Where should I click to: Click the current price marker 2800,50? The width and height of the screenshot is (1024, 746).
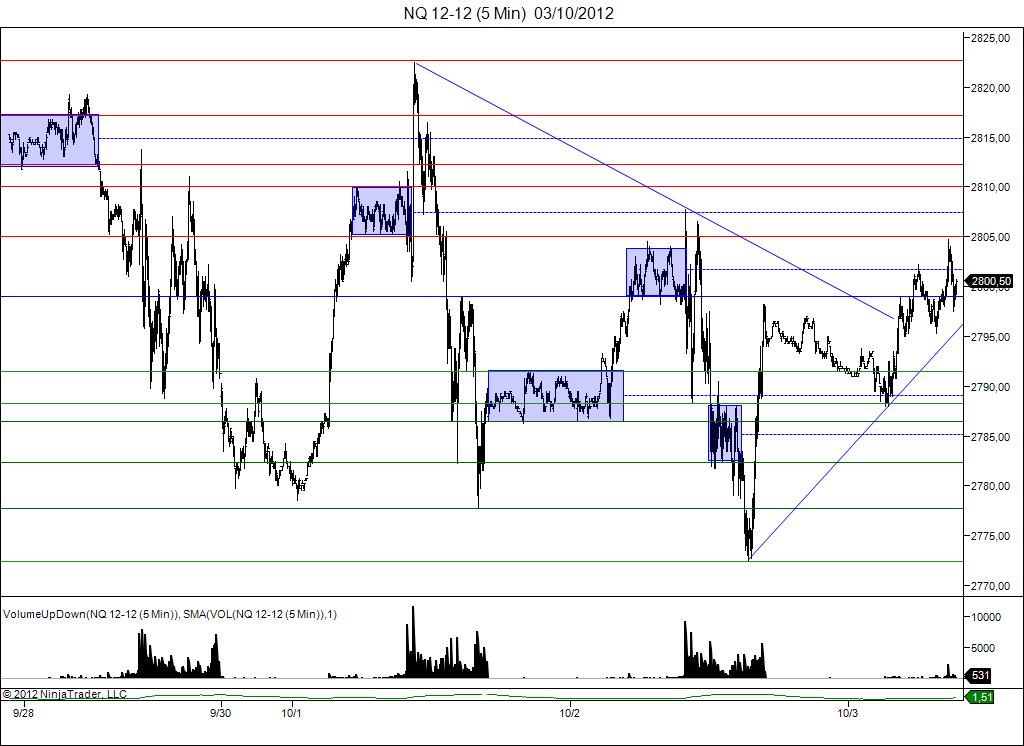[989, 282]
